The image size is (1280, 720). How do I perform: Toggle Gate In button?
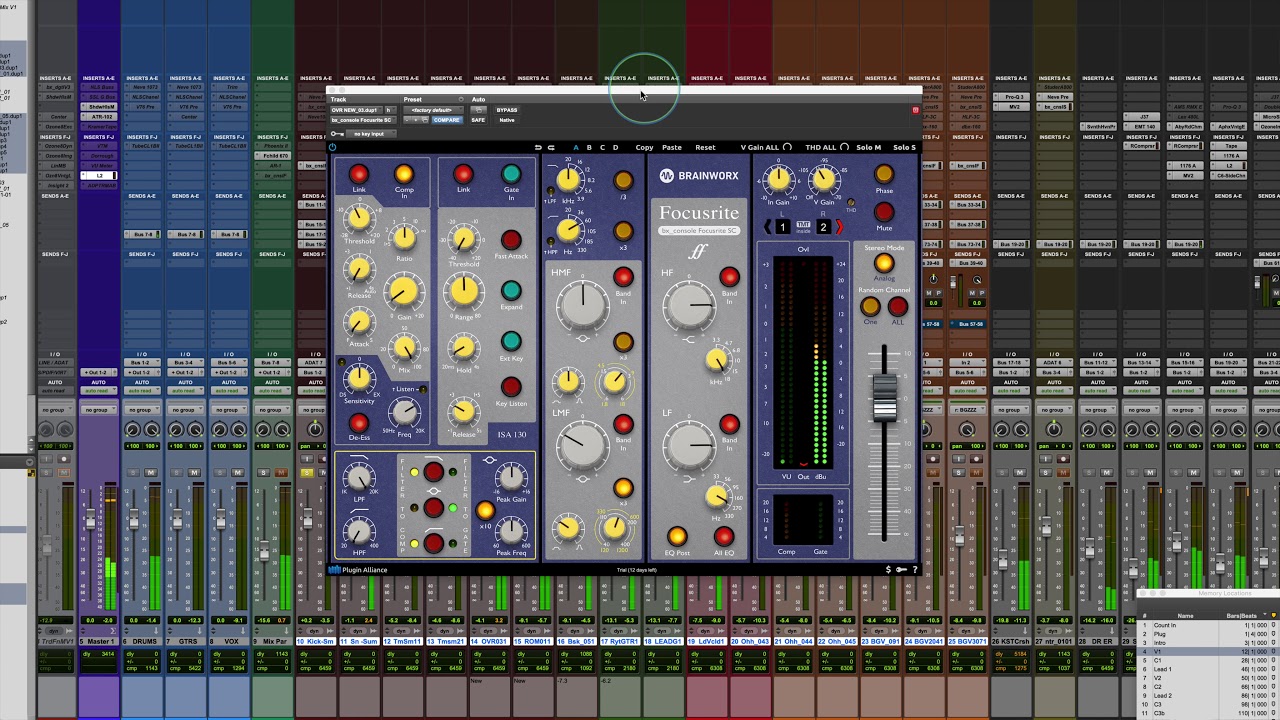[511, 175]
